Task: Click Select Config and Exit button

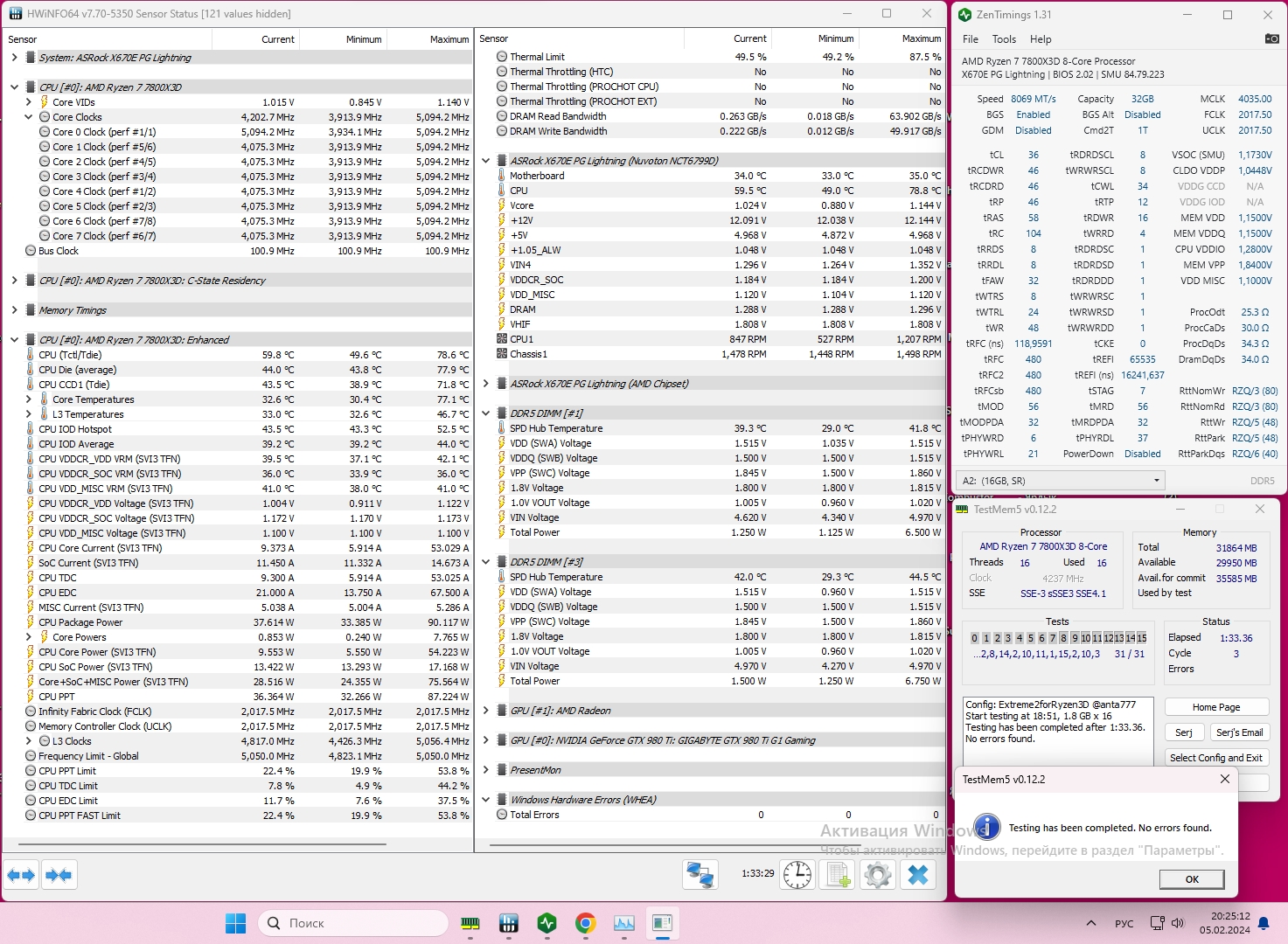Action: pyautogui.click(x=1216, y=758)
